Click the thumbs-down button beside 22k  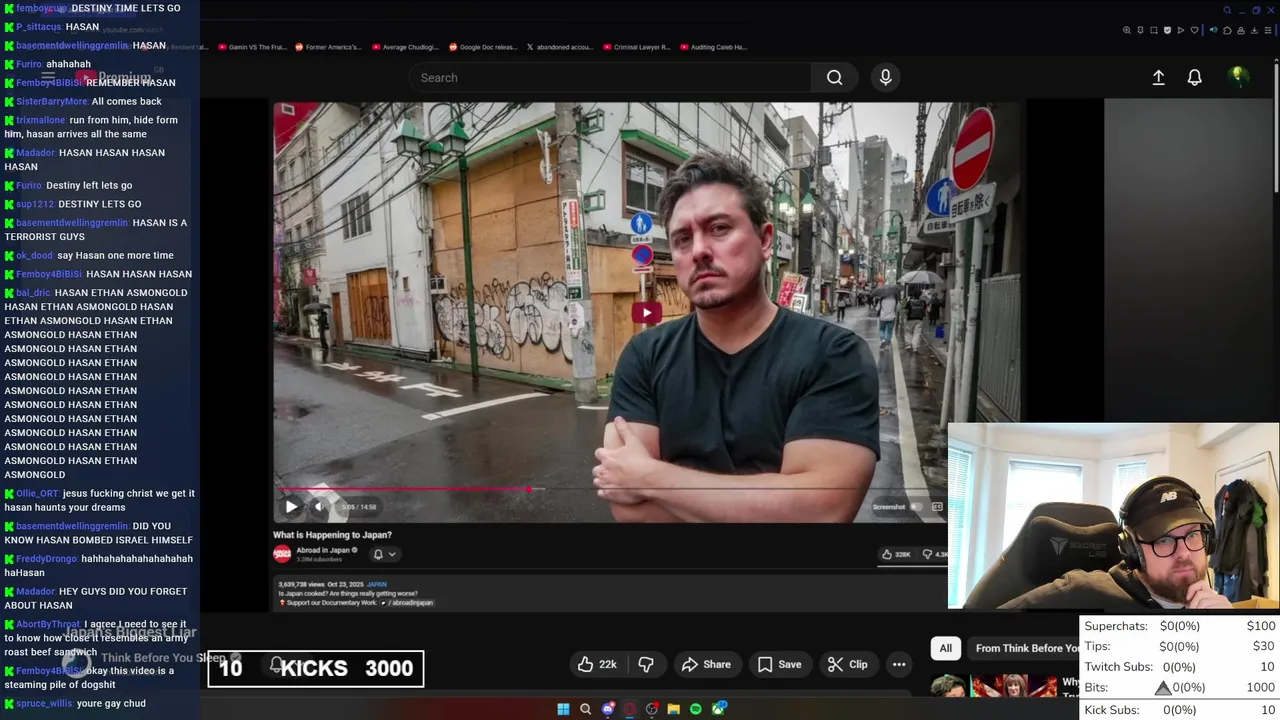coord(646,664)
